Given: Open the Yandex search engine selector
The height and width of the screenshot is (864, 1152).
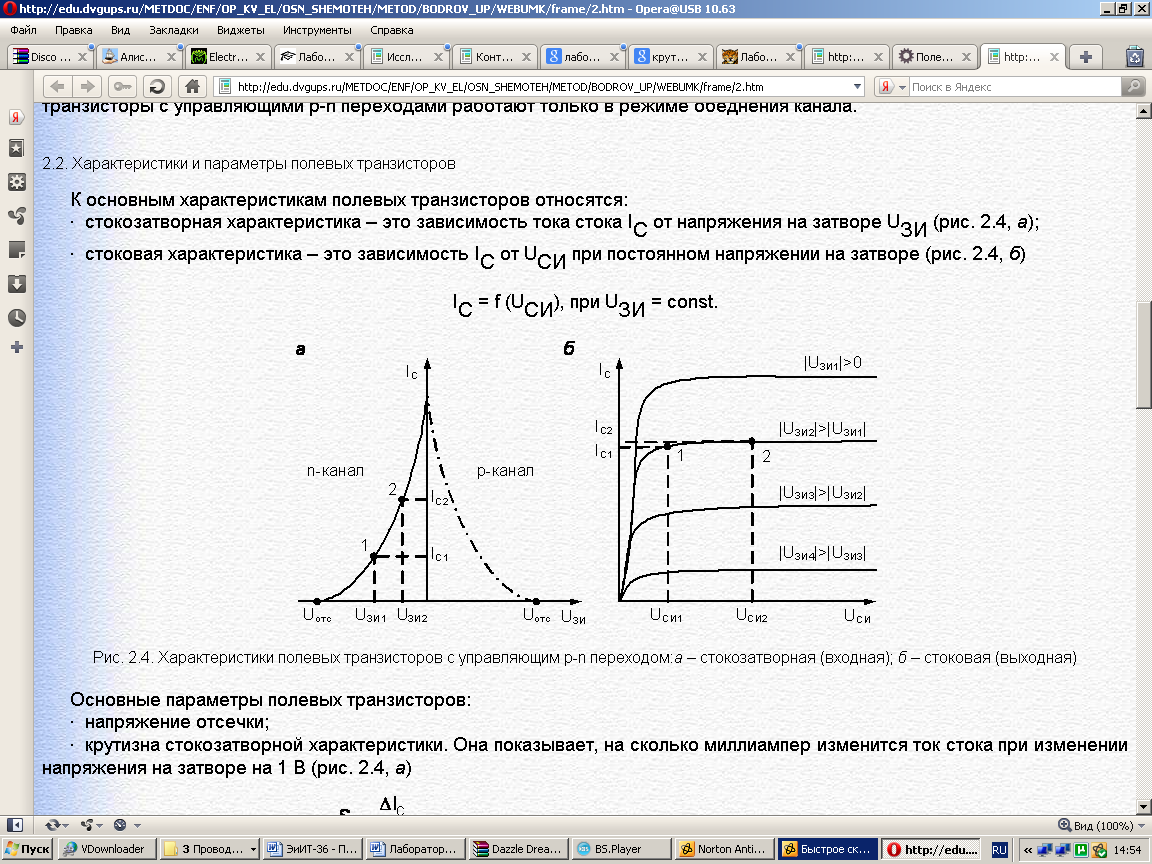Looking at the screenshot, I should pyautogui.click(x=893, y=87).
